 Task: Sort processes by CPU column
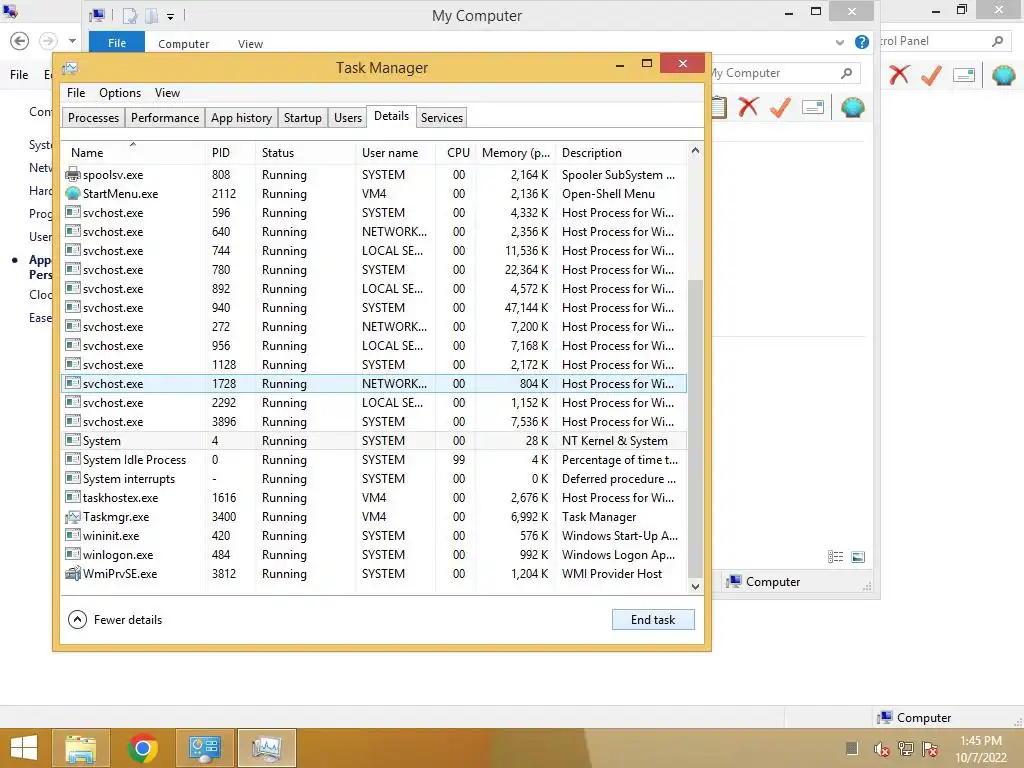[x=456, y=152]
